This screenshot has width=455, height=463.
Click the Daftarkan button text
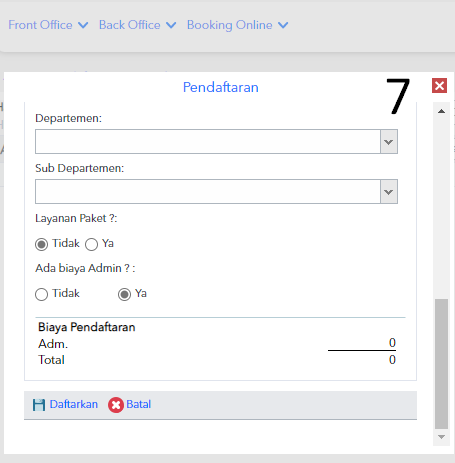[x=74, y=404]
